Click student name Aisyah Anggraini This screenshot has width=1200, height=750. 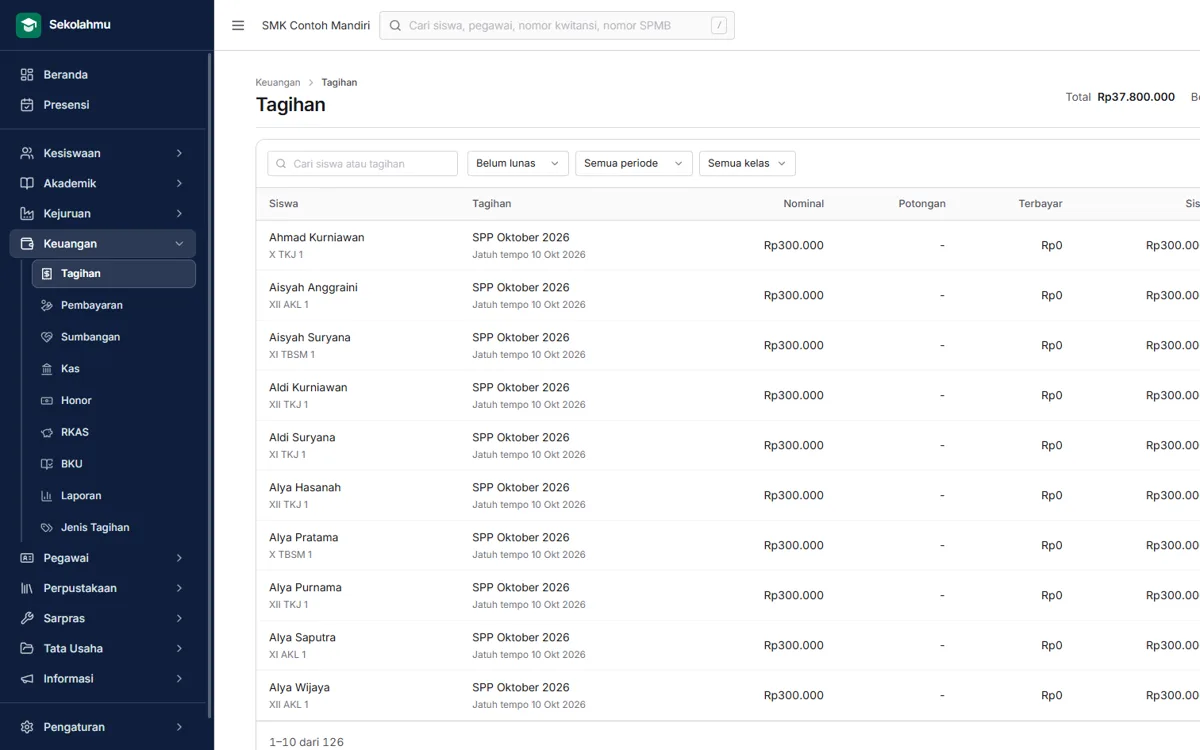[313, 288]
